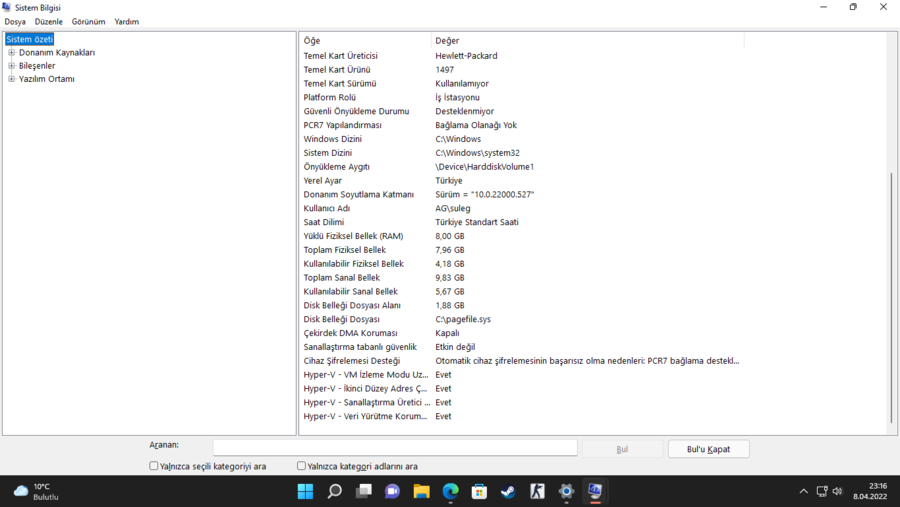The width and height of the screenshot is (900, 507).
Task: Click the C:\pagefile.sys value
Action: click(463, 319)
